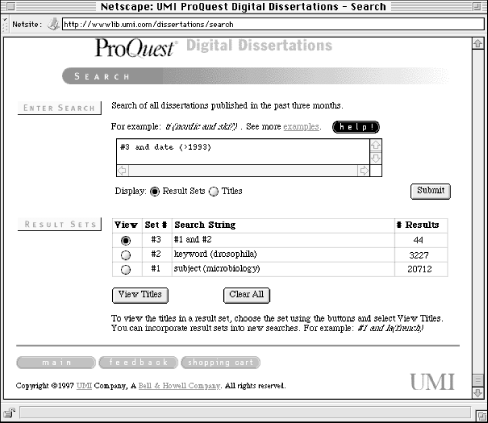Open the main navigation tab

tap(56, 362)
